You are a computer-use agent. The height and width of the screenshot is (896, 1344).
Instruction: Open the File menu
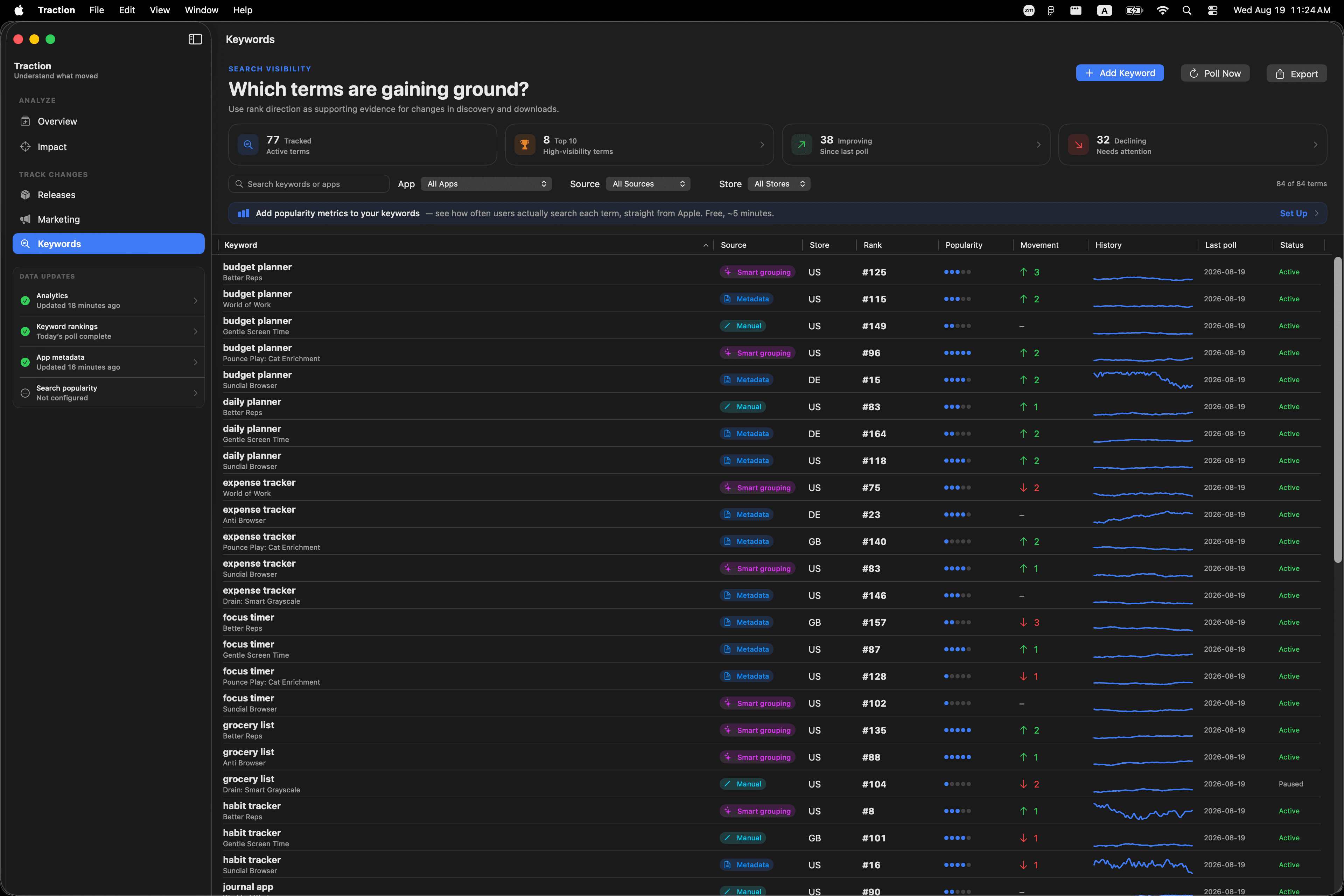pos(97,10)
